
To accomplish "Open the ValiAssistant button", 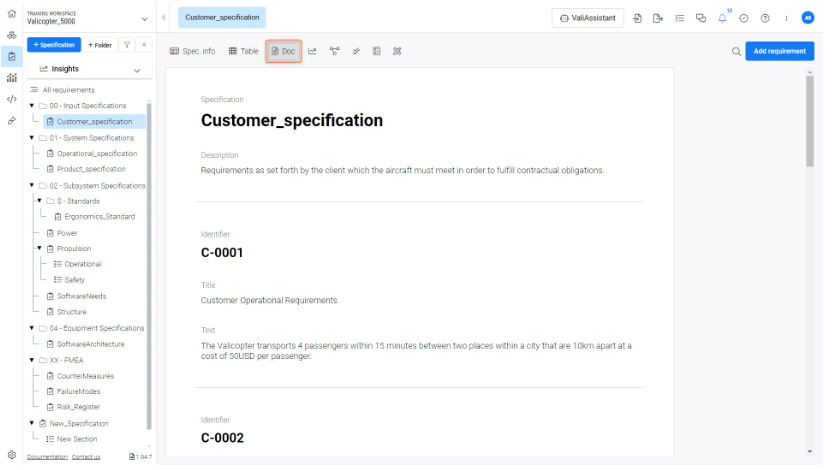I will click(587, 18).
